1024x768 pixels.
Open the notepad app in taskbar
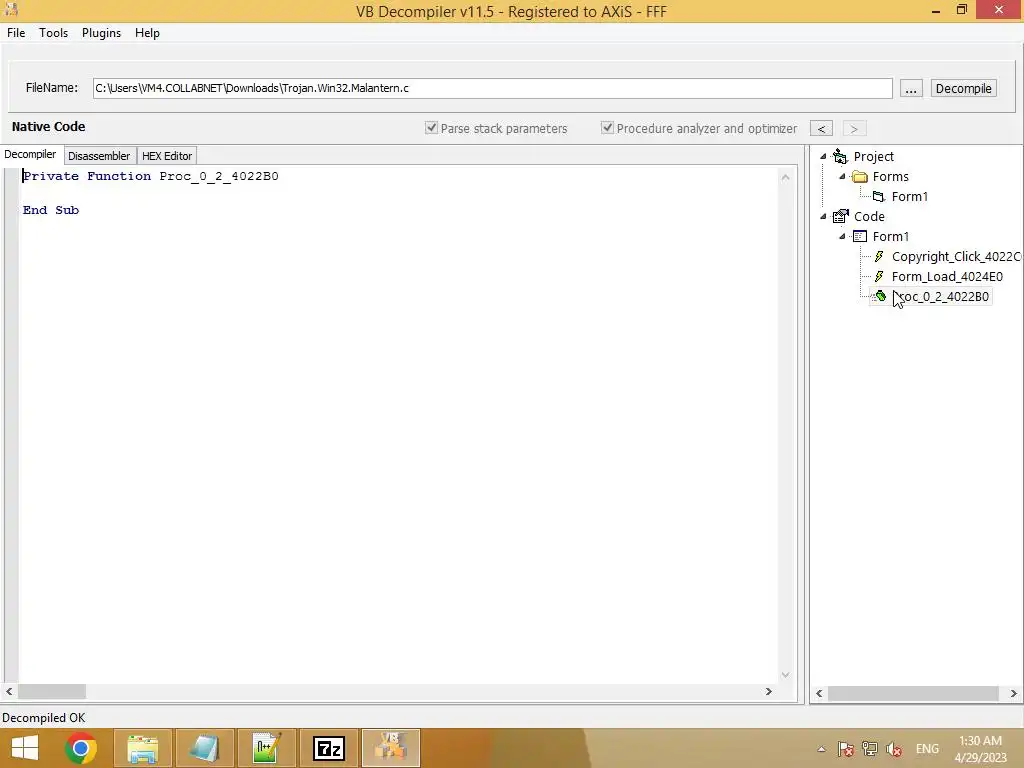pos(204,748)
